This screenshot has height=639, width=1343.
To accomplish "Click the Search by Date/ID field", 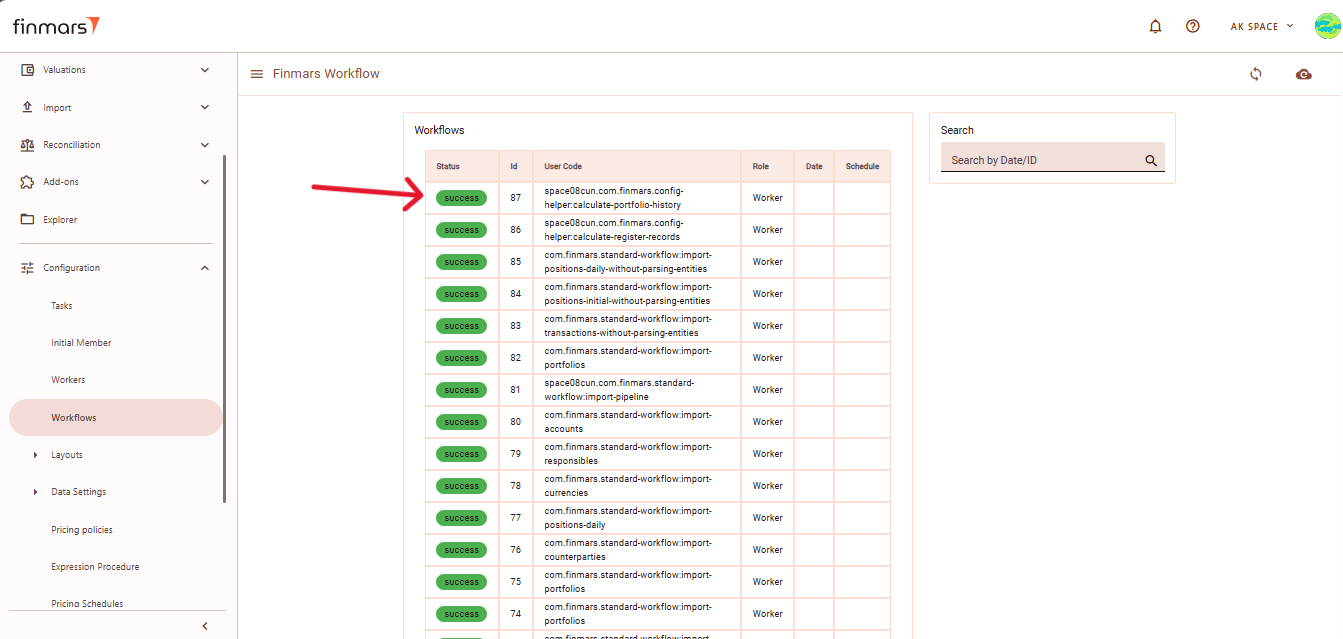I will (x=1040, y=160).
